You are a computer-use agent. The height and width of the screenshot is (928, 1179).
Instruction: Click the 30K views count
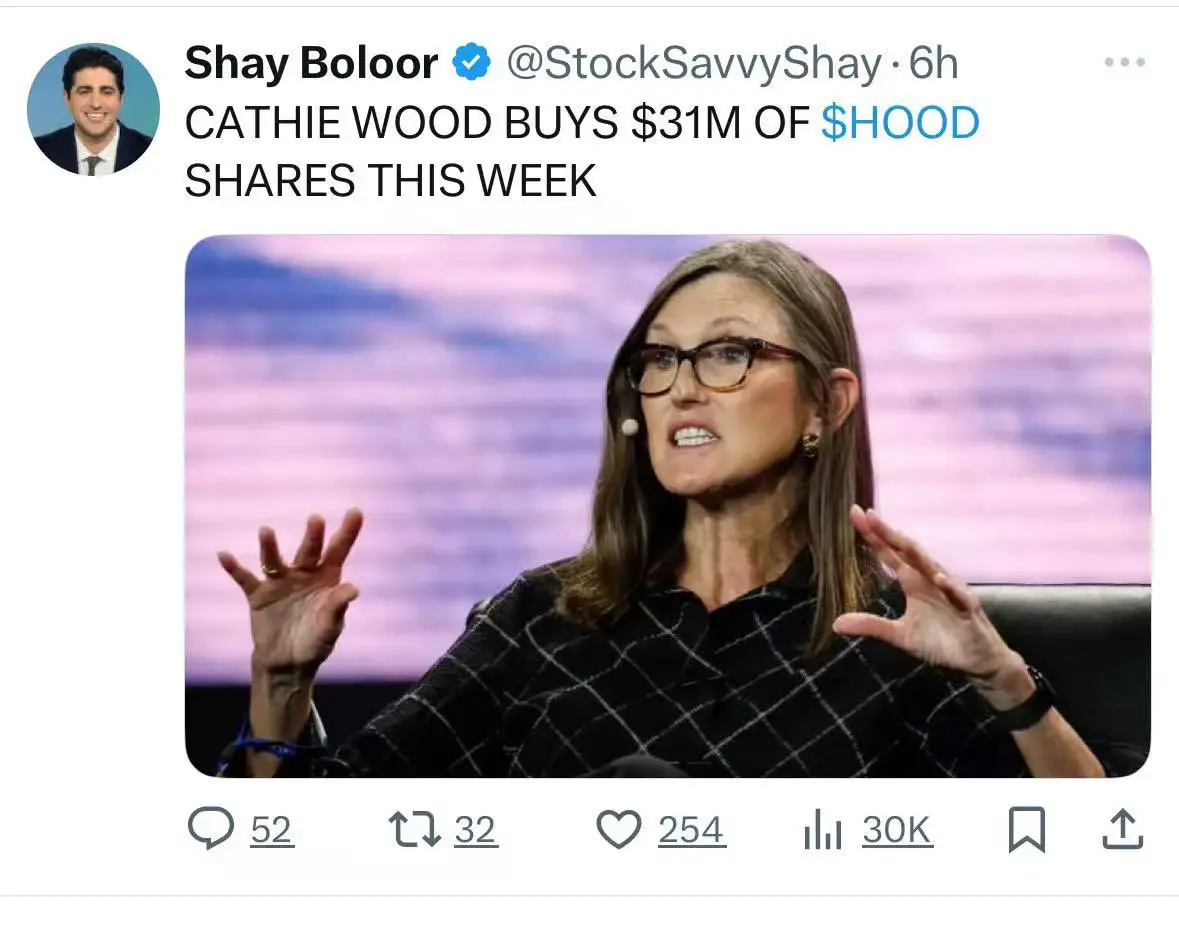(897, 830)
